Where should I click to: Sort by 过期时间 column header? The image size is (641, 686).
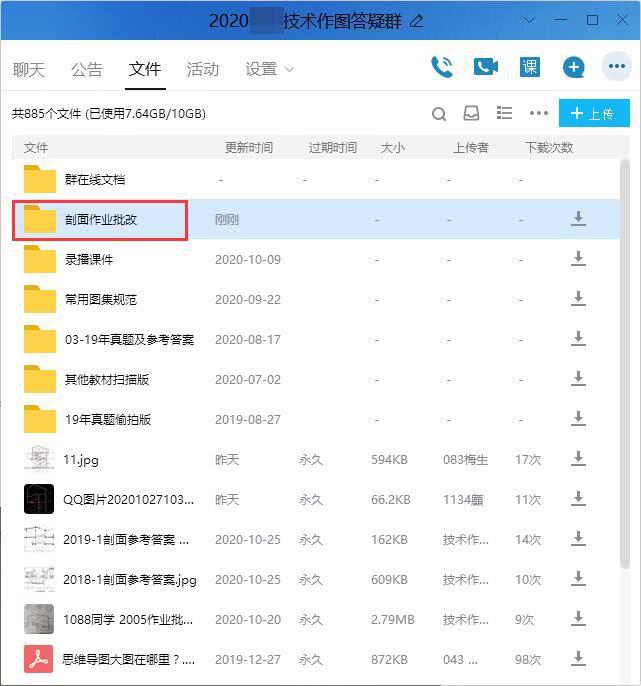333,147
